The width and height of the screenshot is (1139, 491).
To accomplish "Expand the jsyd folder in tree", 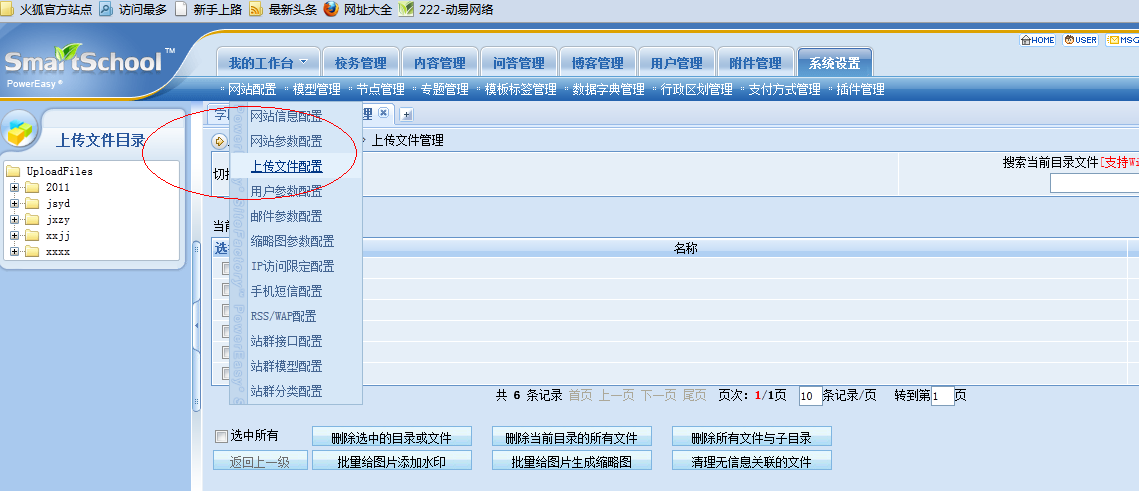I will click(15, 203).
